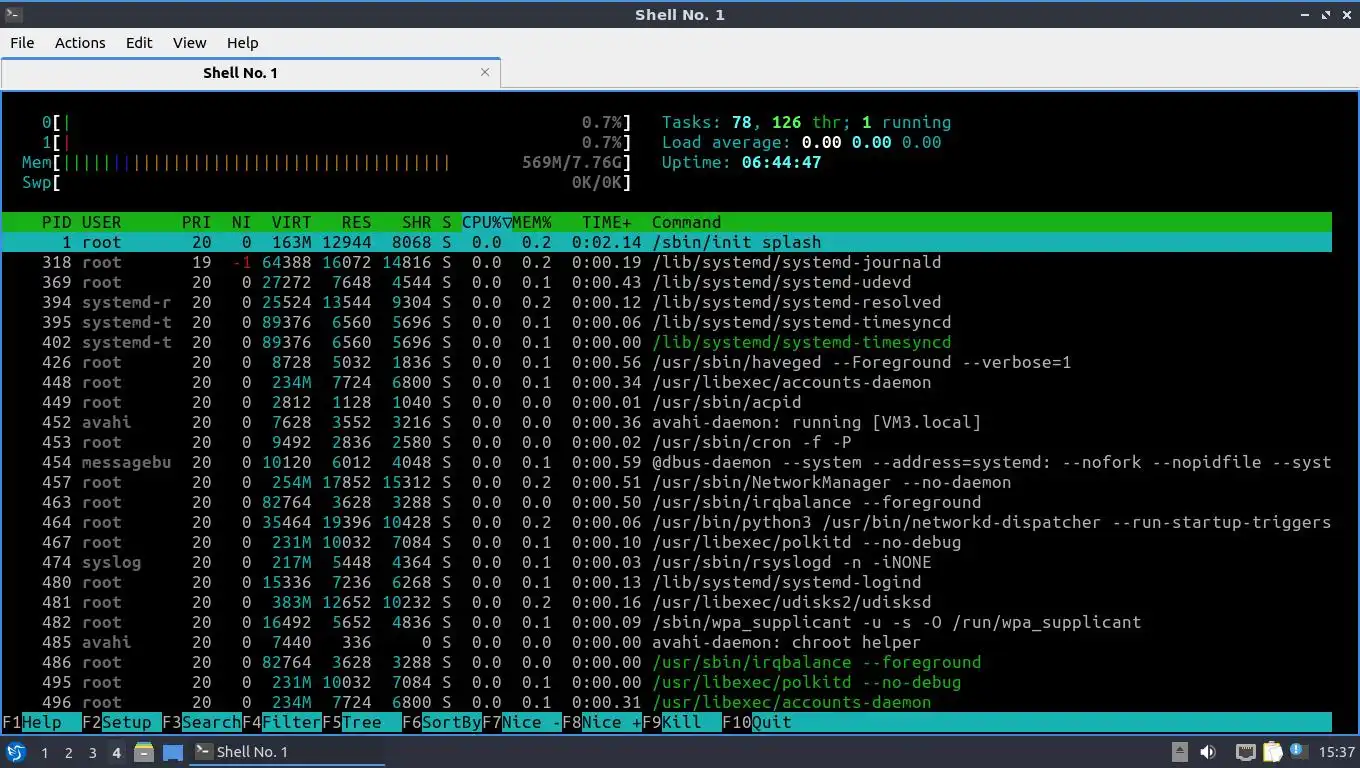Sort by the SHR column header
1360x768 pixels.
coord(416,222)
